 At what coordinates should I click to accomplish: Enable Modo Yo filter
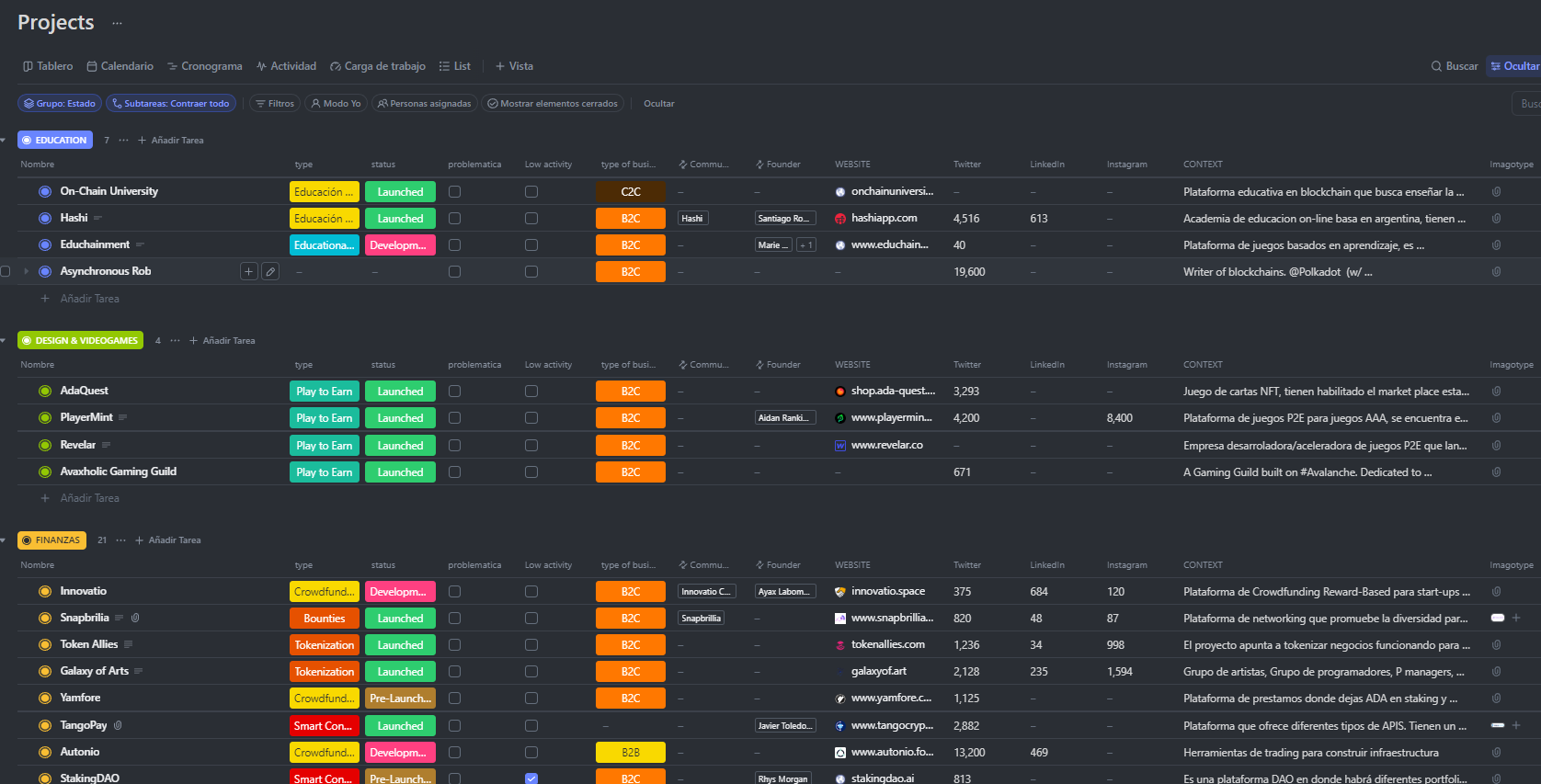[x=336, y=104]
